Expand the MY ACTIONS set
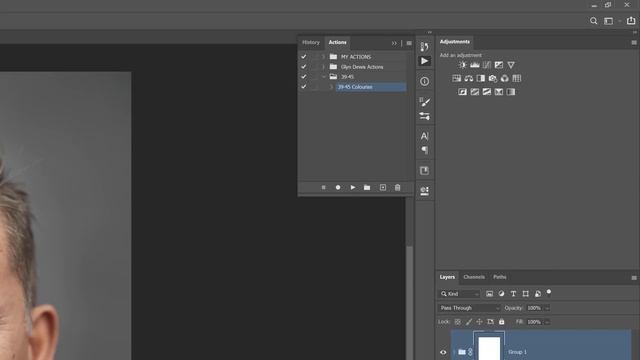Screen dimensions: 640x360 (323, 56)
